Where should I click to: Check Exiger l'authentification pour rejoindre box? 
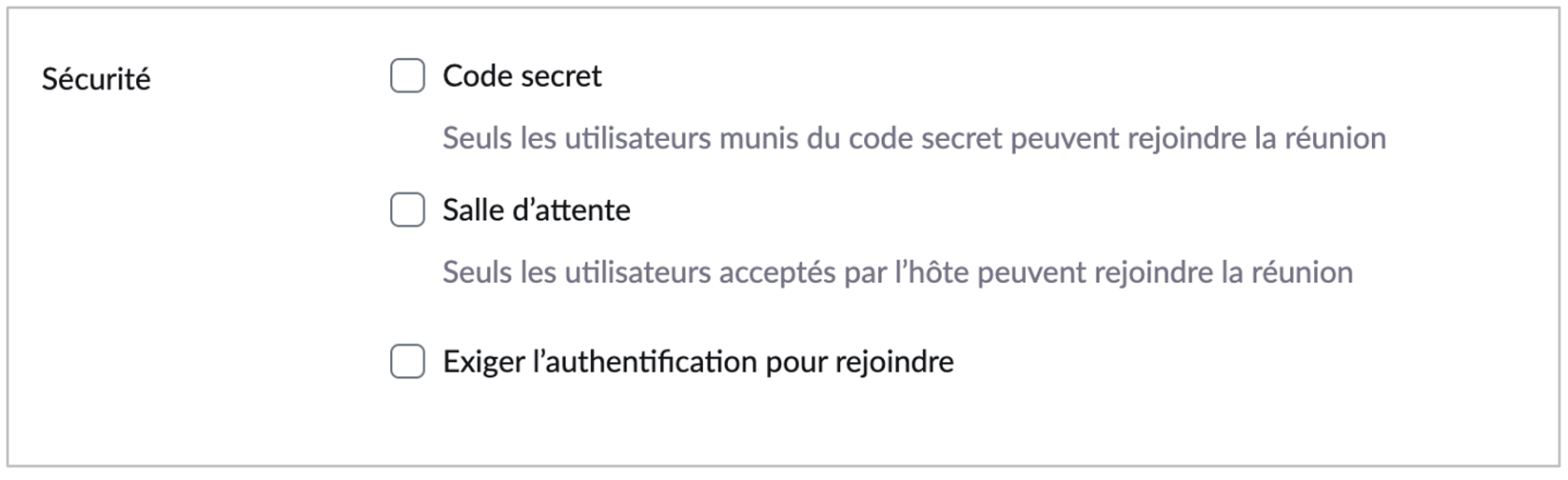(x=407, y=361)
